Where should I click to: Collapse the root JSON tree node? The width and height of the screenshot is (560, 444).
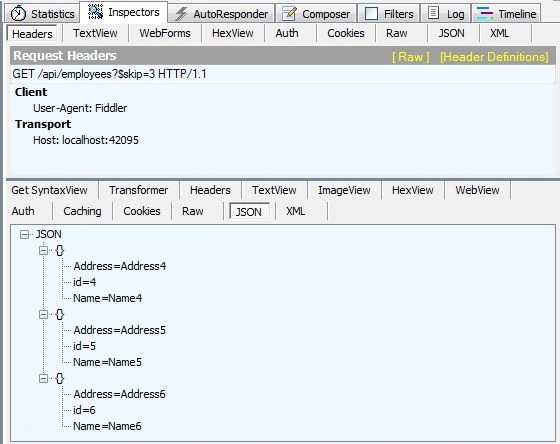pyautogui.click(x=24, y=234)
